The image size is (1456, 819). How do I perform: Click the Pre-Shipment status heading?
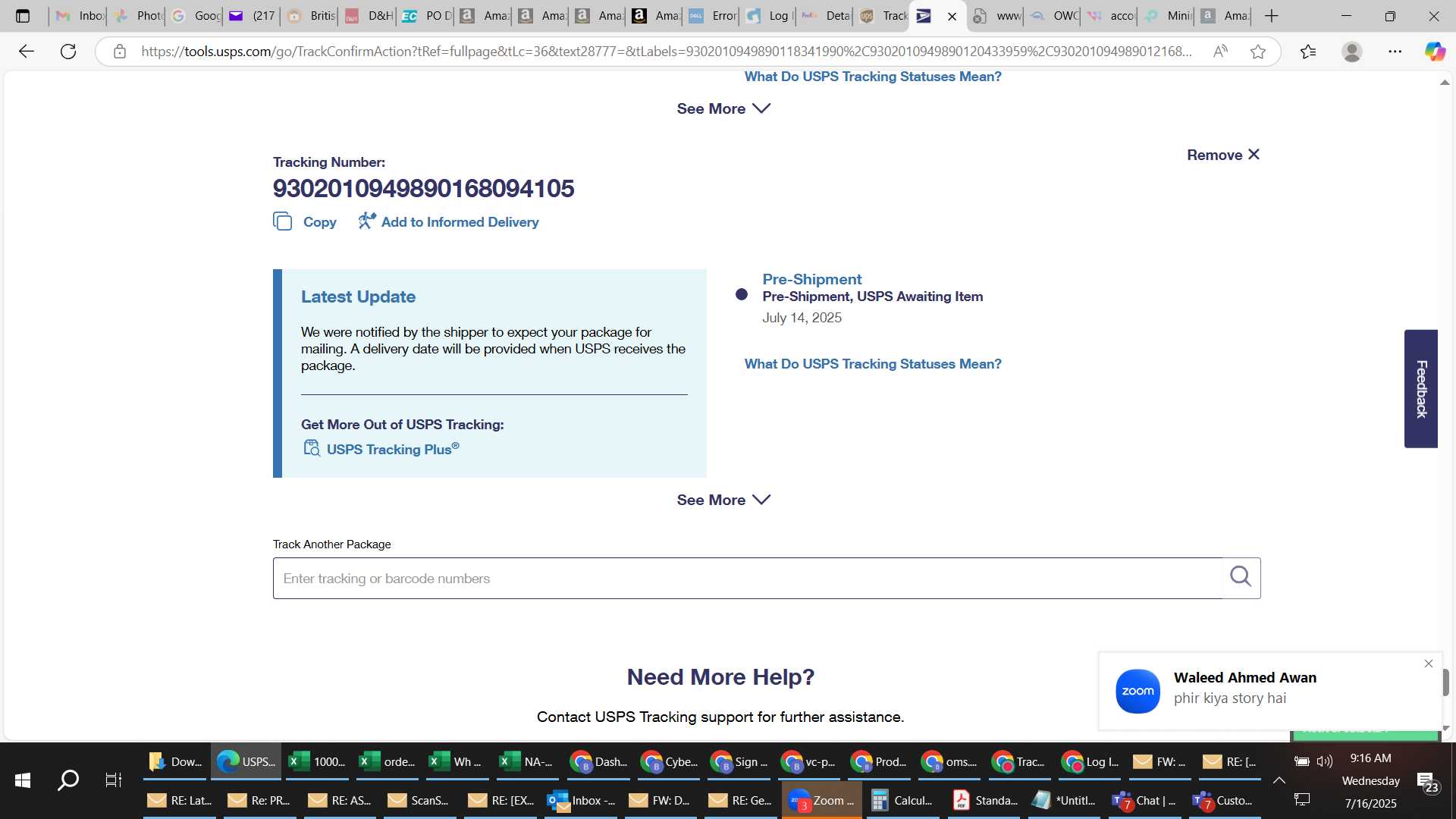811,279
